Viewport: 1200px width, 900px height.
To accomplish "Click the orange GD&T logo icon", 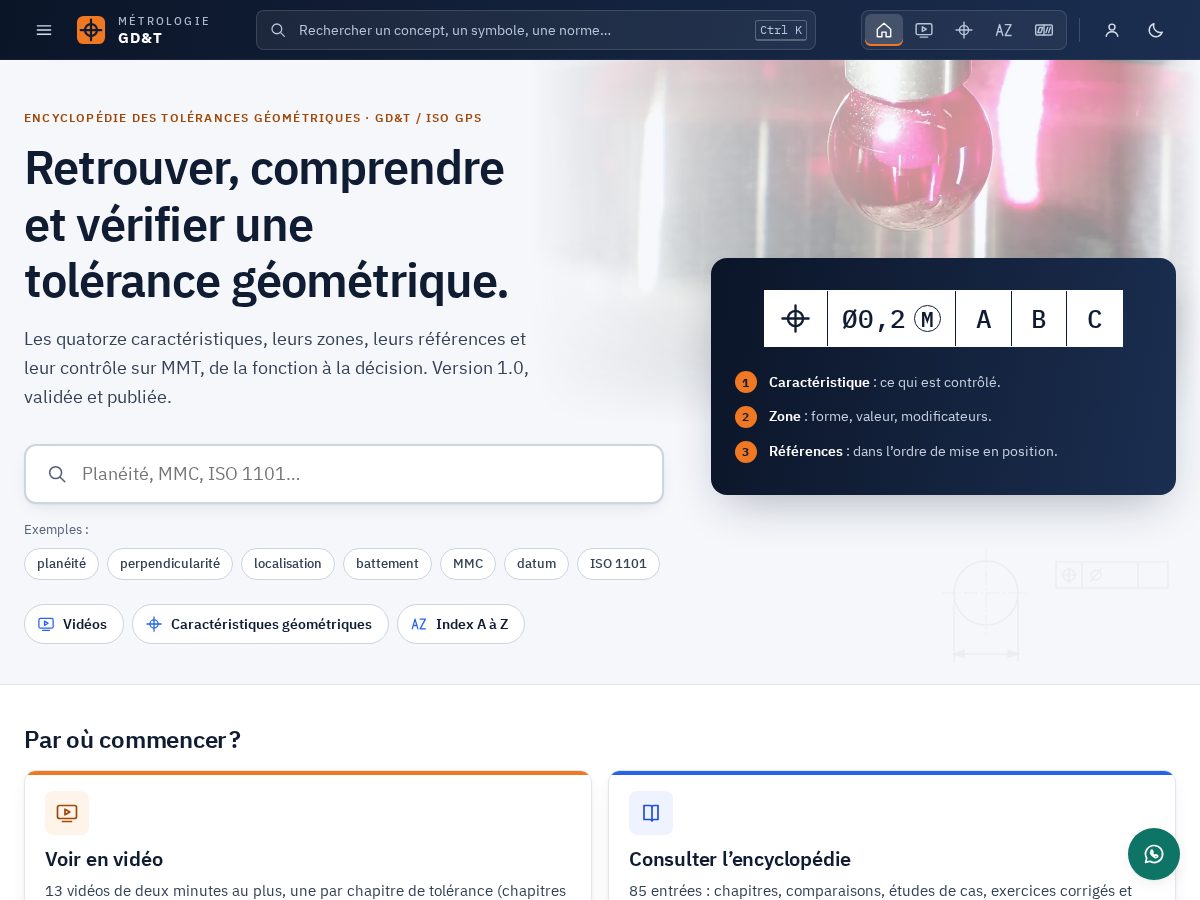I will tap(91, 30).
